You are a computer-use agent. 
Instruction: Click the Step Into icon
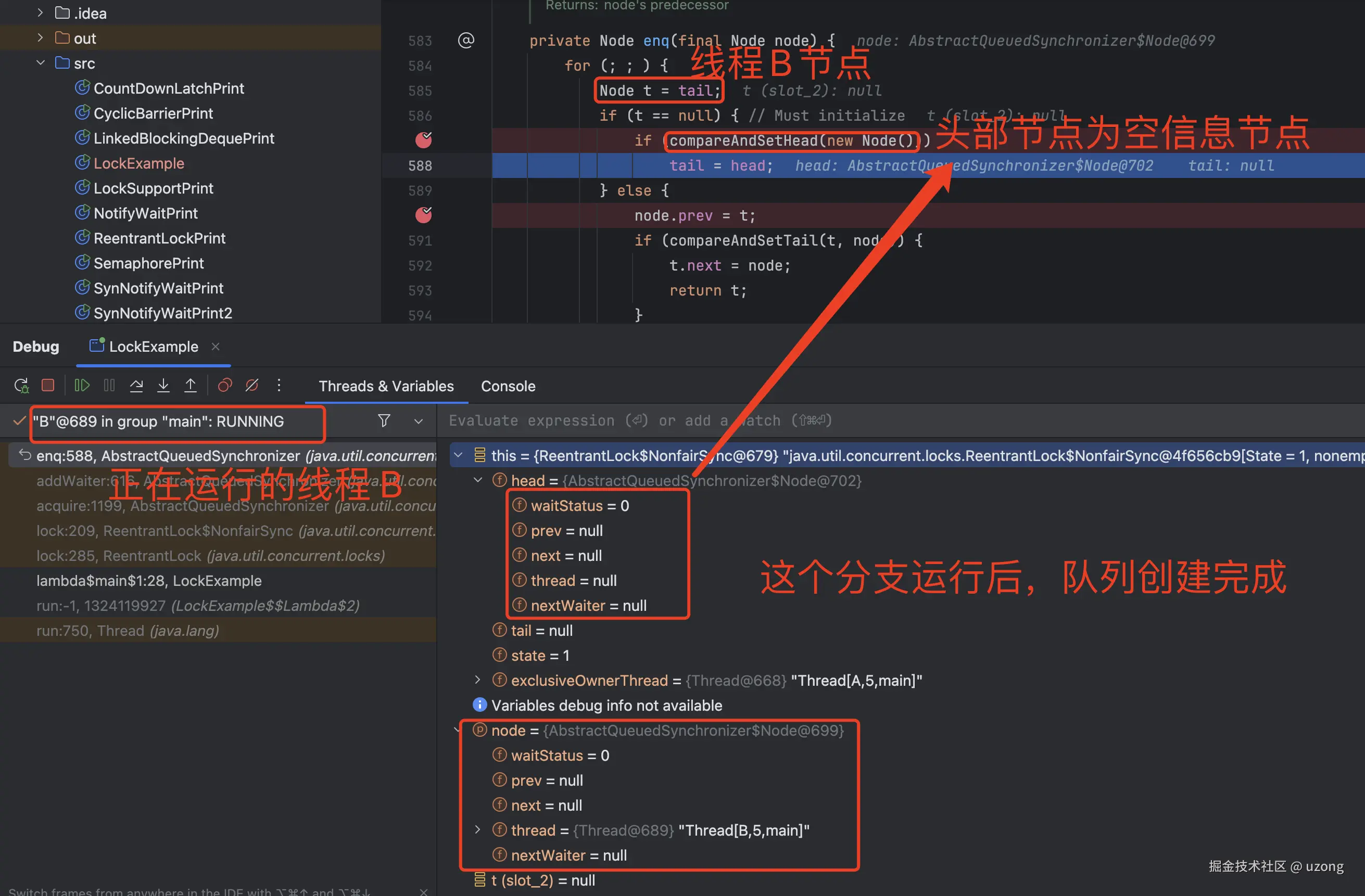click(x=163, y=385)
